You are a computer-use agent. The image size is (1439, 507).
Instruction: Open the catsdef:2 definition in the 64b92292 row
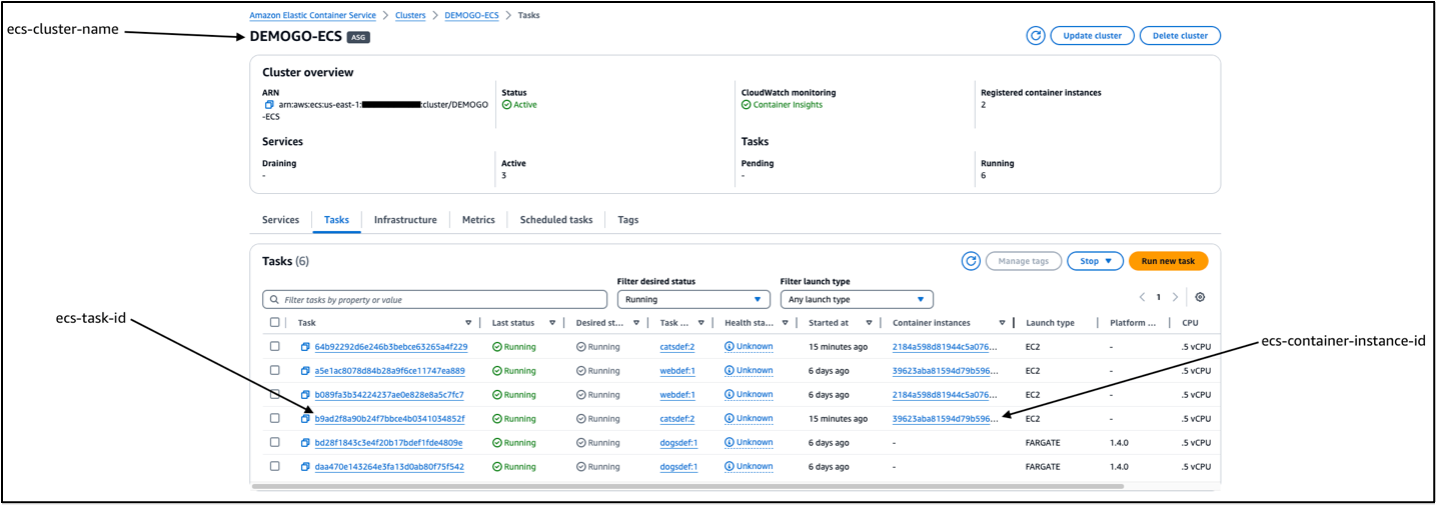(x=677, y=347)
